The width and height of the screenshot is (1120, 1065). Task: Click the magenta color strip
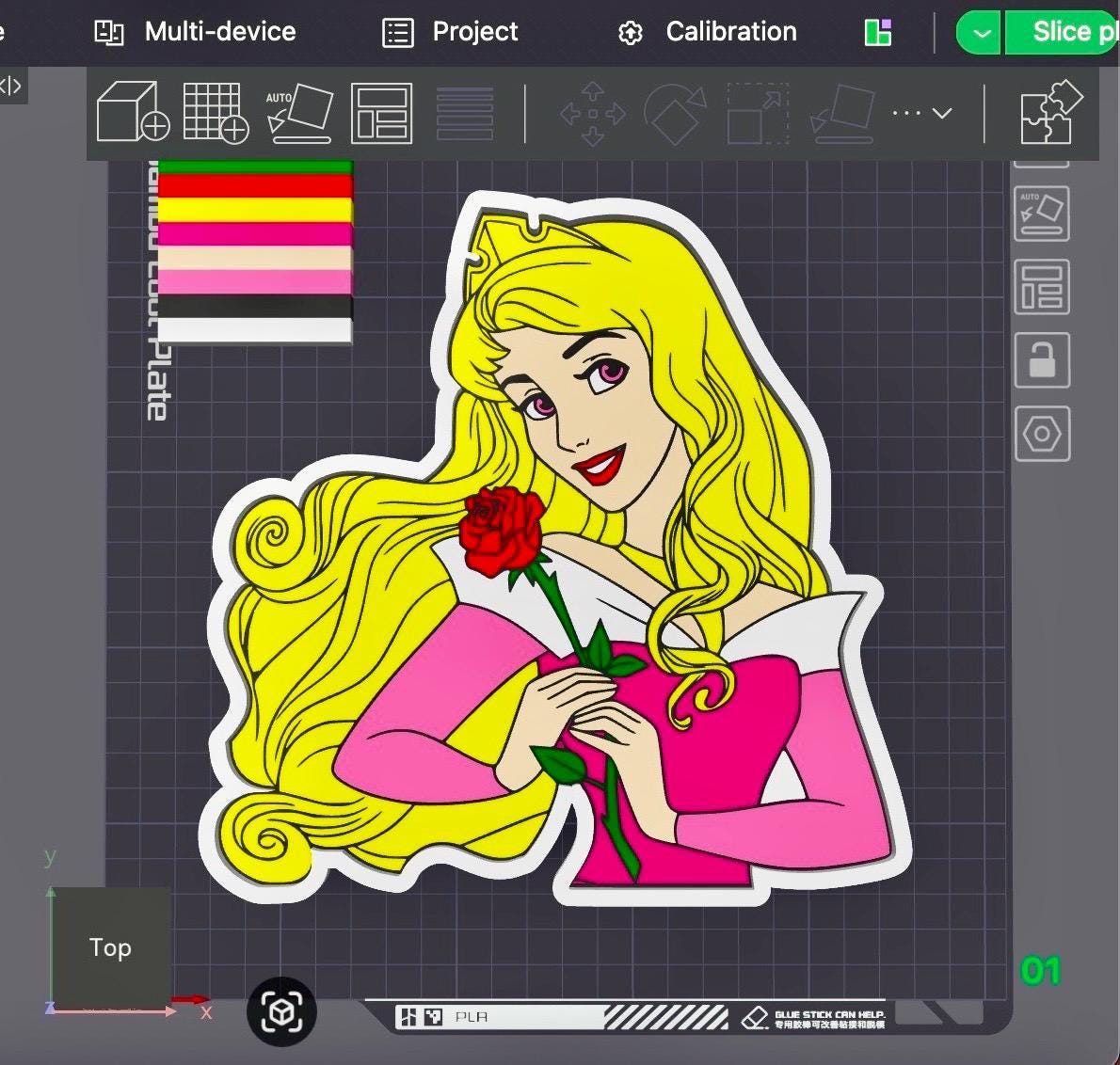click(x=255, y=234)
